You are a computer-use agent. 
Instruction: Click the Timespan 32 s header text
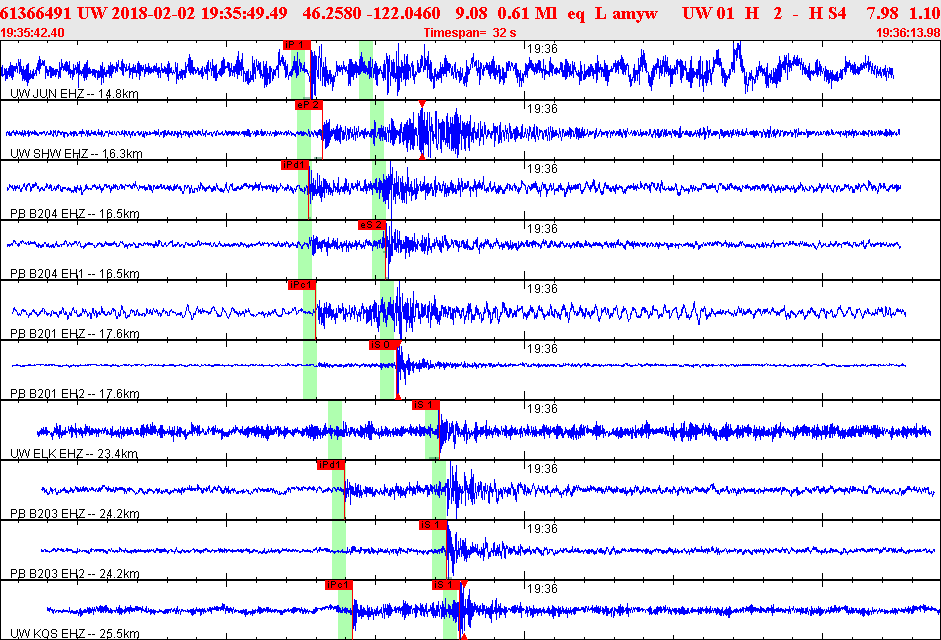[470, 33]
